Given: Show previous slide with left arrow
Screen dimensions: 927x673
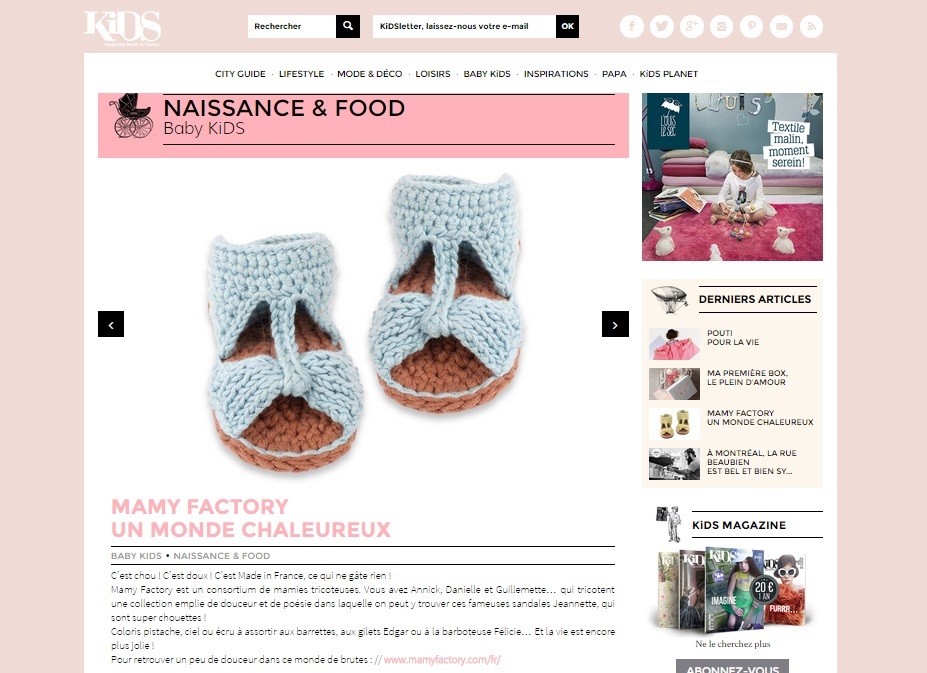Looking at the screenshot, I should (111, 324).
